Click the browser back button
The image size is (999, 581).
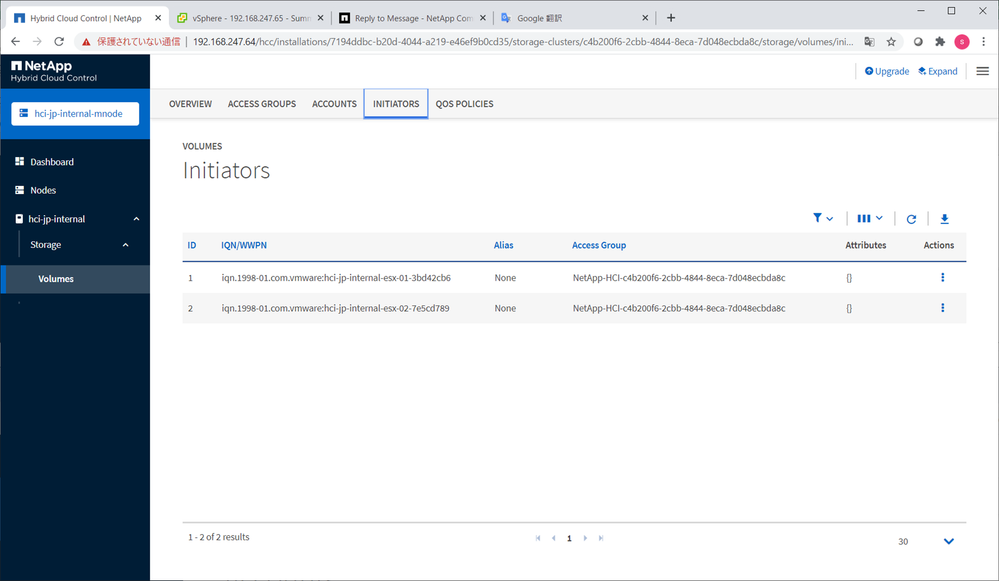coord(15,41)
